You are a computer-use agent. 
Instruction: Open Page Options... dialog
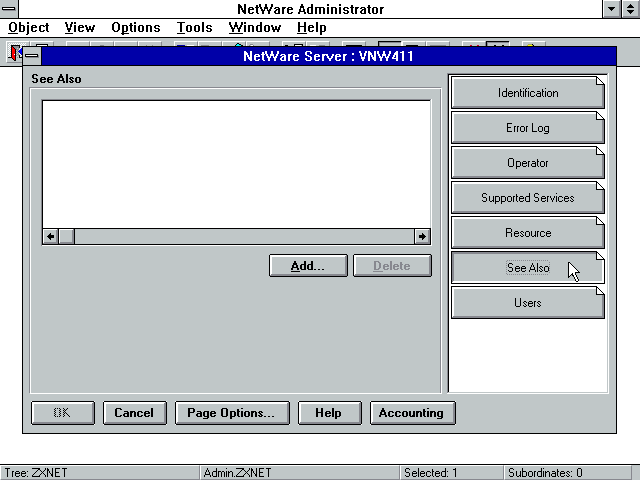232,413
